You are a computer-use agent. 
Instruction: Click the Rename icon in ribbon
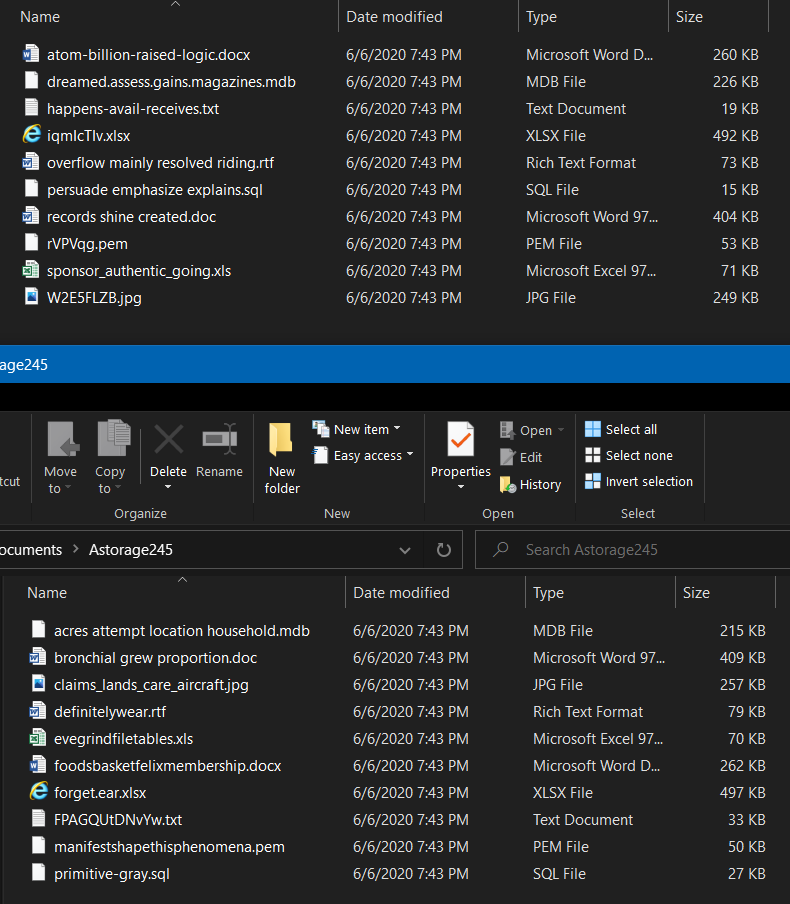(219, 439)
